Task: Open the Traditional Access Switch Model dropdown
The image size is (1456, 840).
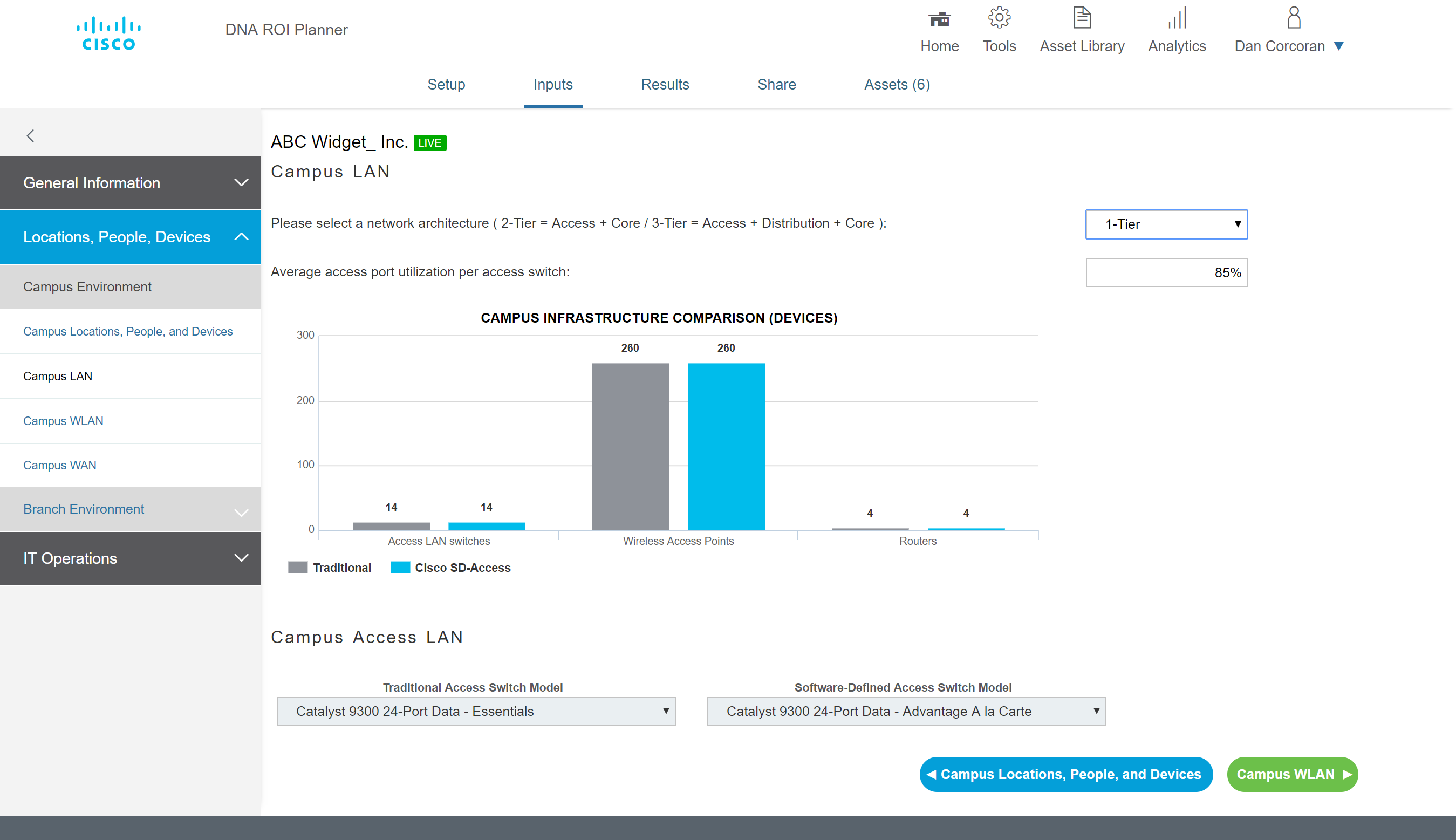Action: coord(476,712)
